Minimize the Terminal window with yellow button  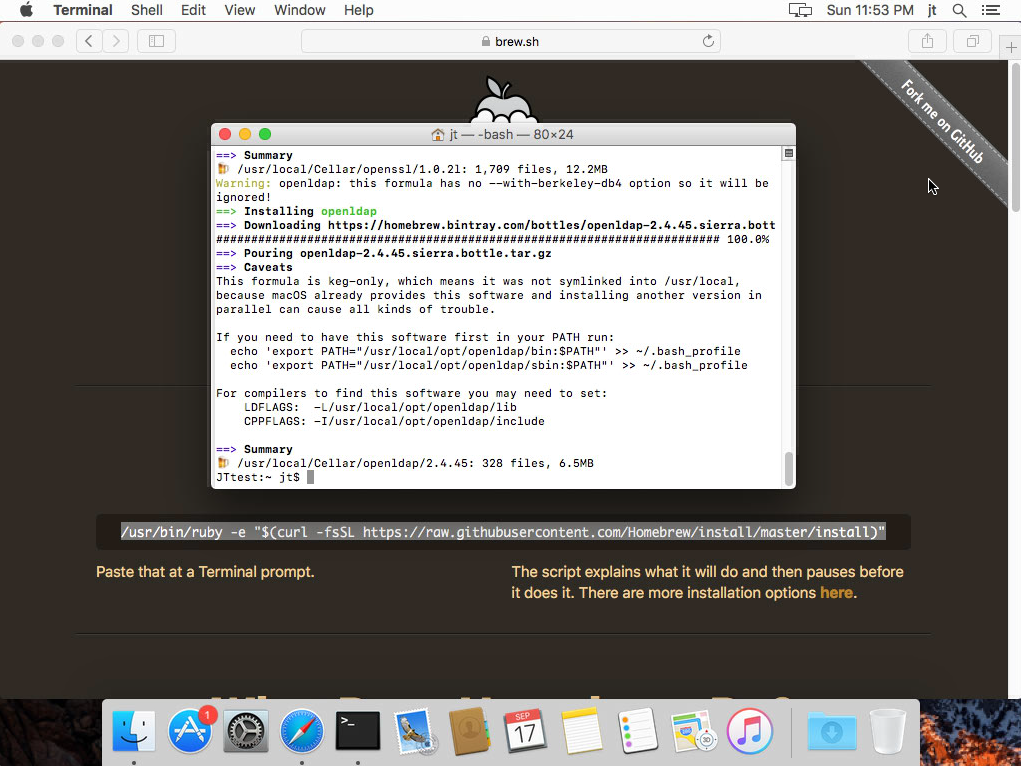click(x=245, y=134)
